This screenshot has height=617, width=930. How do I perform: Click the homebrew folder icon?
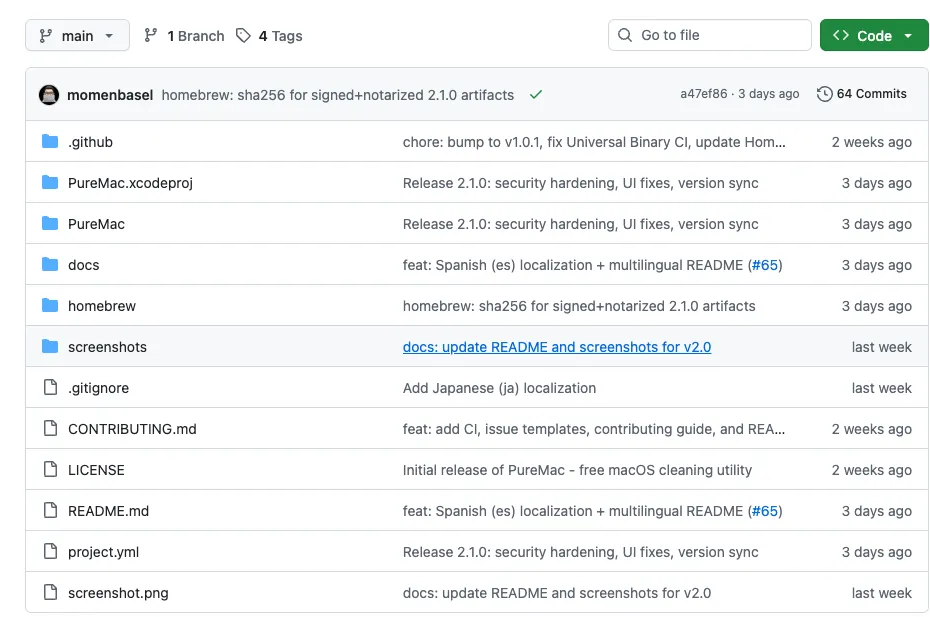pos(50,306)
